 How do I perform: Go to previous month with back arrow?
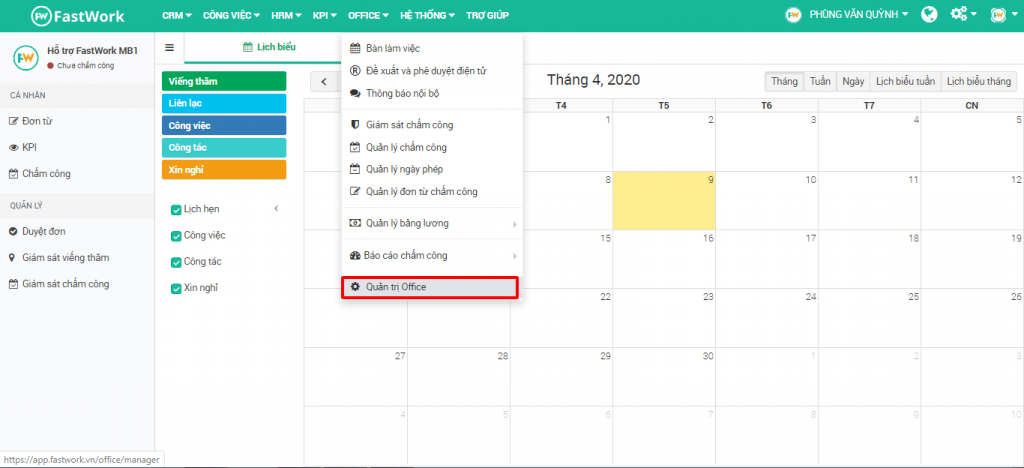[324, 82]
